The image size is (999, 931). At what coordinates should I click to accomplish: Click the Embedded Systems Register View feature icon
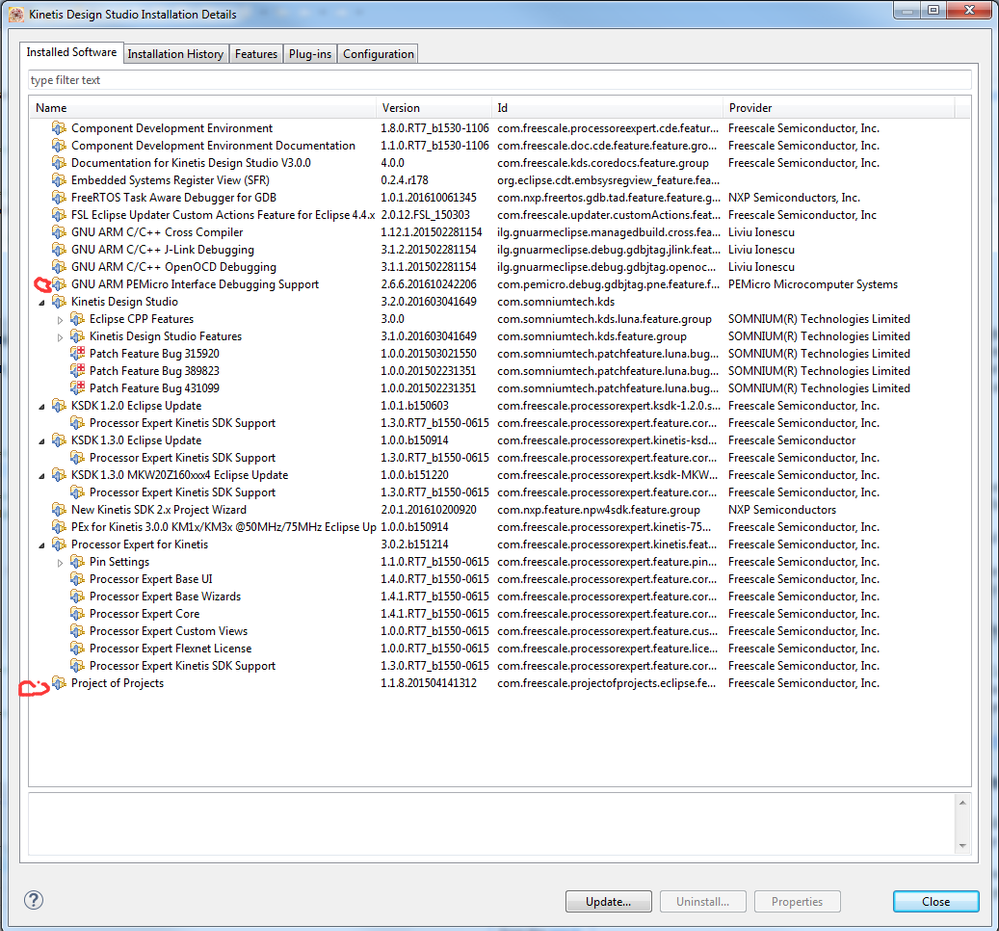pyautogui.click(x=59, y=180)
